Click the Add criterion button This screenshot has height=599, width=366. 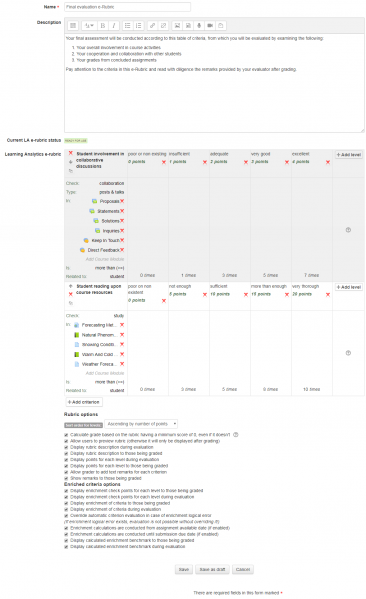point(84,402)
